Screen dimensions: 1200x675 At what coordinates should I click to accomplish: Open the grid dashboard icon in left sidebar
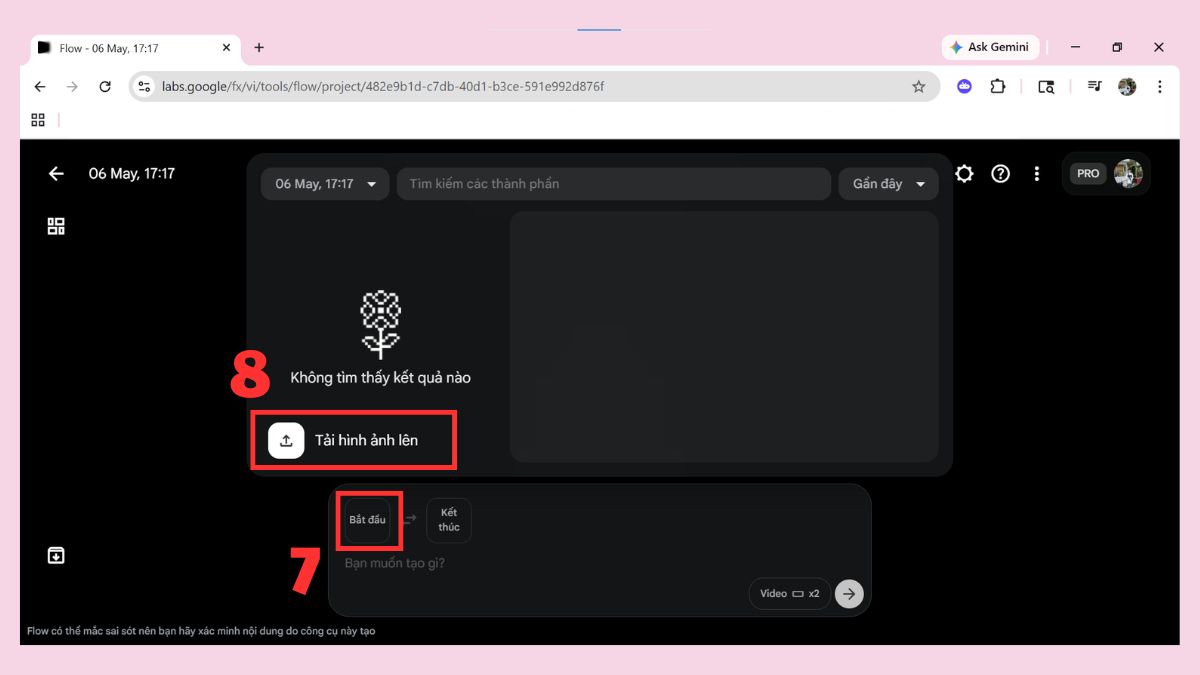(x=56, y=227)
